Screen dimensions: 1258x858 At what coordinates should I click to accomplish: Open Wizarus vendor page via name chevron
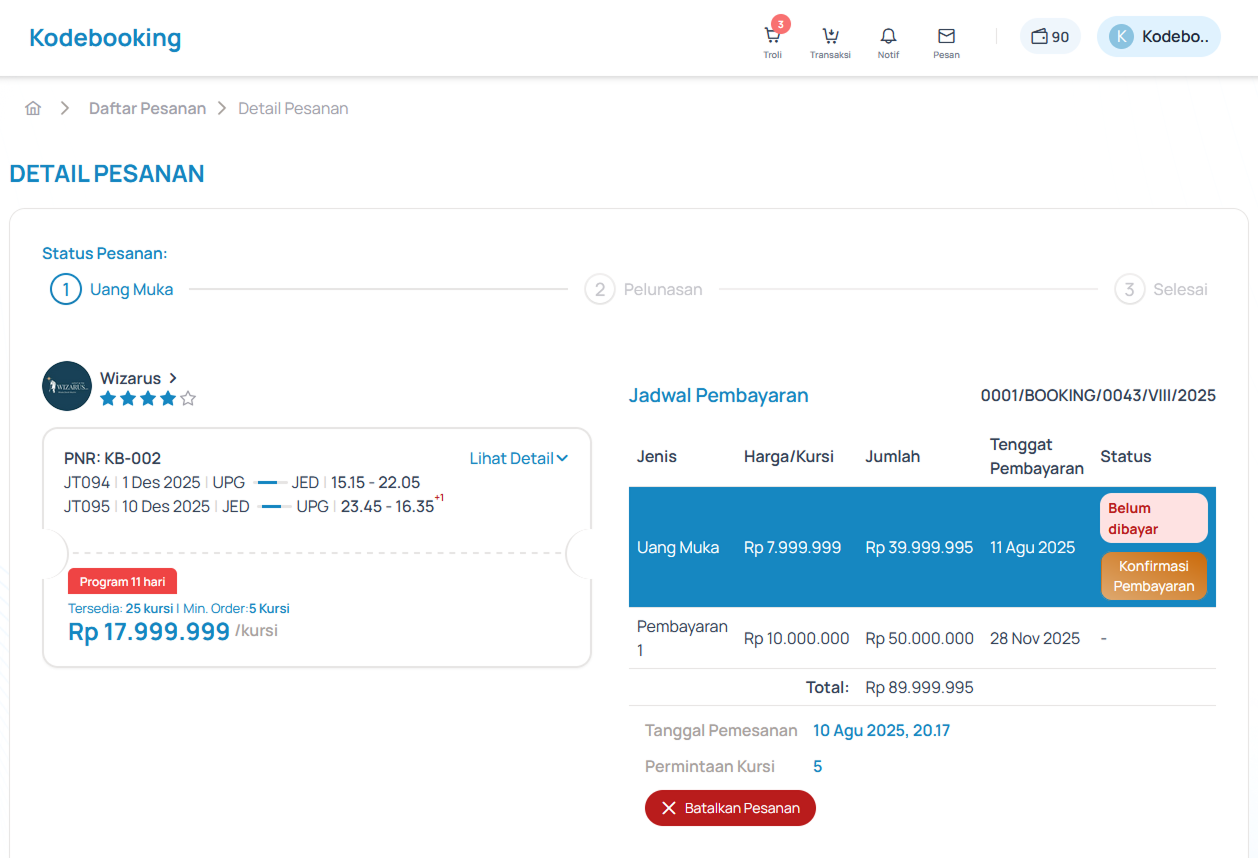(172, 378)
